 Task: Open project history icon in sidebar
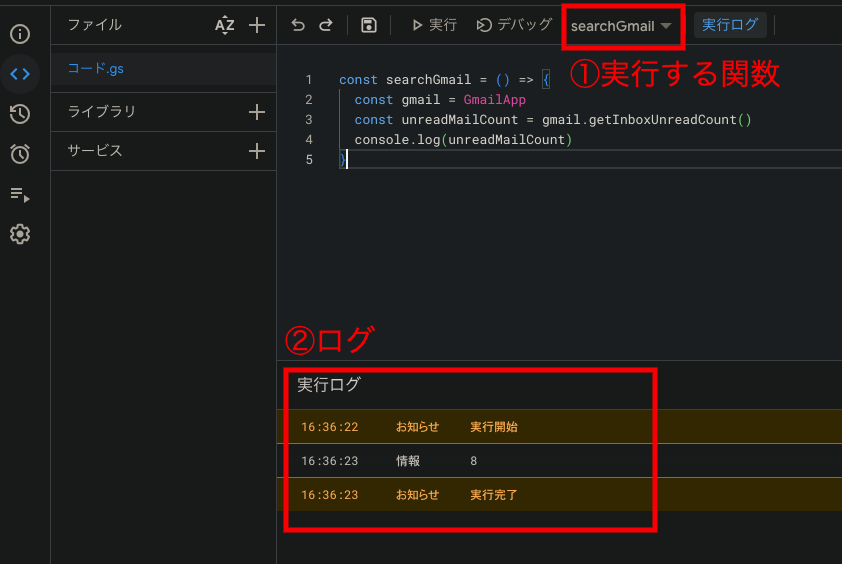point(20,114)
